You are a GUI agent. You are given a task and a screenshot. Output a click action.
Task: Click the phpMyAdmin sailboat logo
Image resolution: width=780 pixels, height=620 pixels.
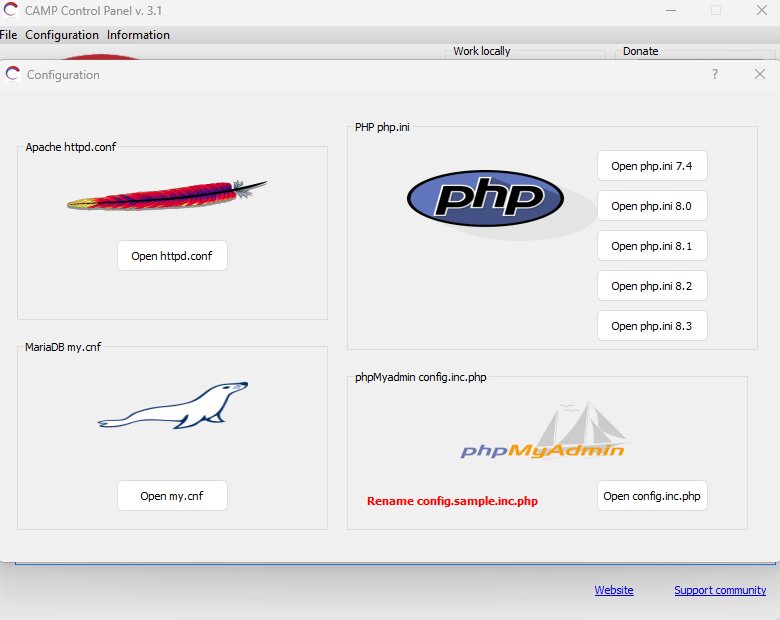point(545,434)
